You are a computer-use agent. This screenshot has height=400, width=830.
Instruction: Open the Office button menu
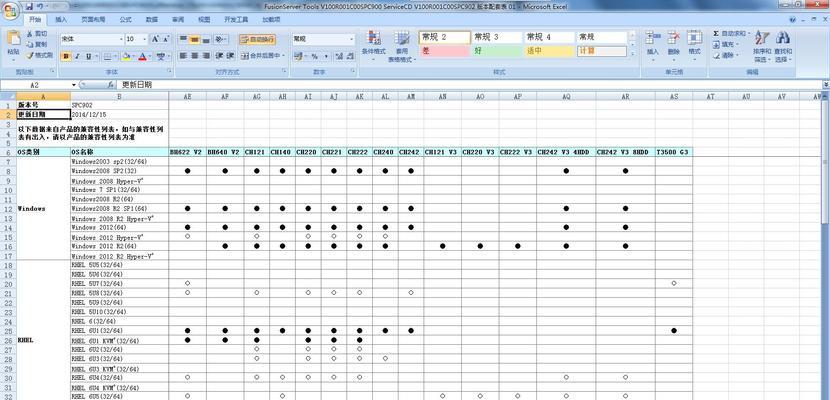click(x=11, y=10)
